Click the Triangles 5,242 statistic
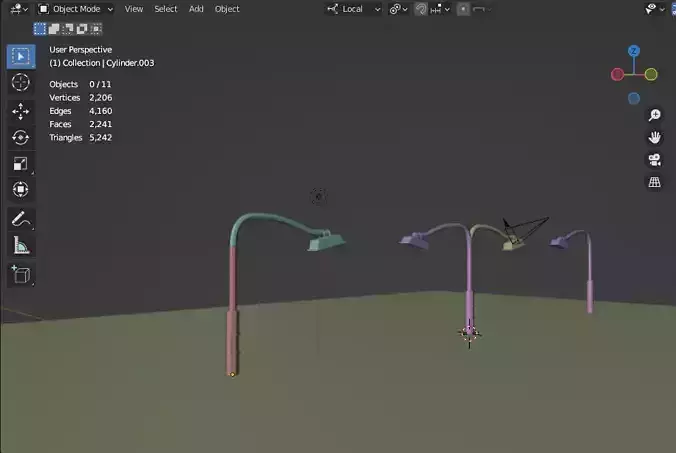 [81, 137]
